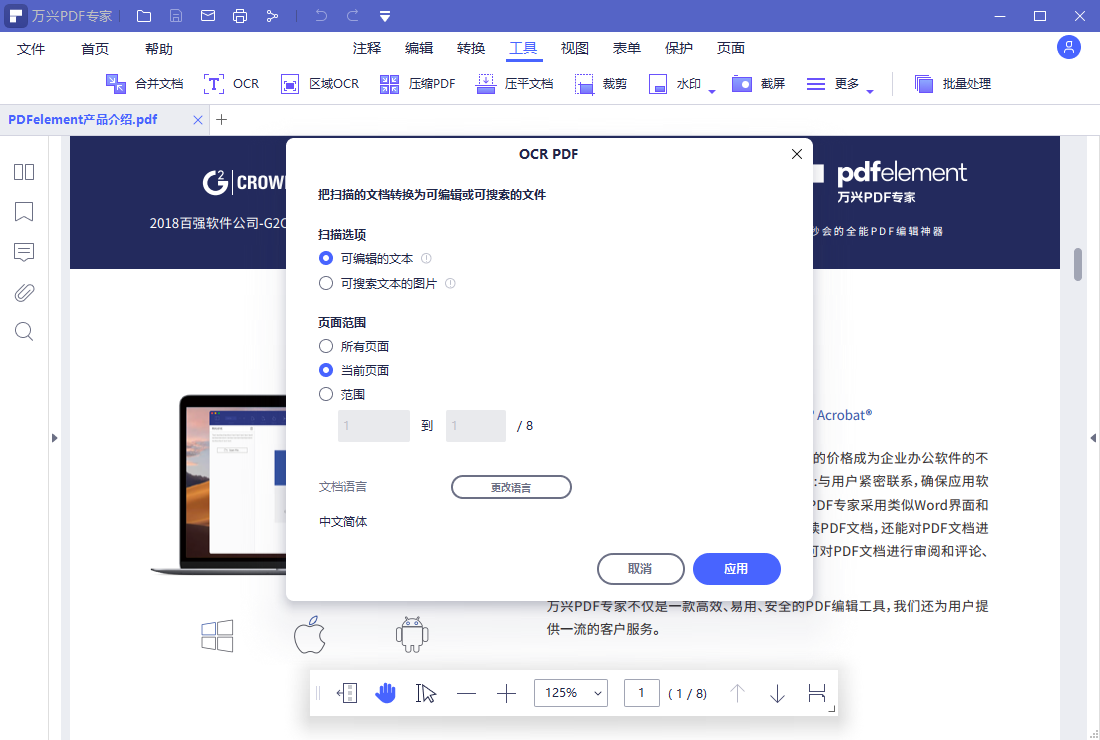The width and height of the screenshot is (1100, 740).
Task: Select the 可搜索文本的图片 radio option
Action: [x=326, y=283]
